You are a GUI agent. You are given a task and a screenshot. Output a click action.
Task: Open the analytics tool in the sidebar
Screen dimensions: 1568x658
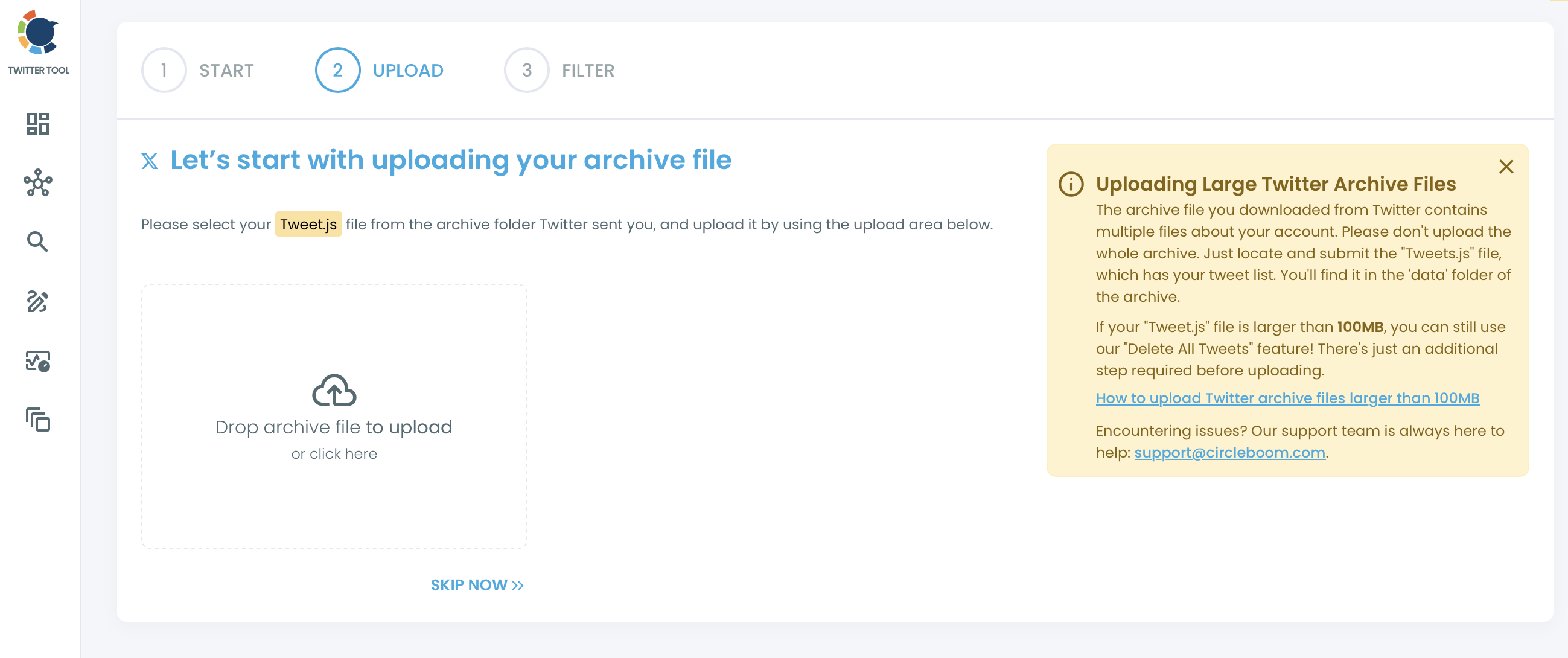point(39,362)
